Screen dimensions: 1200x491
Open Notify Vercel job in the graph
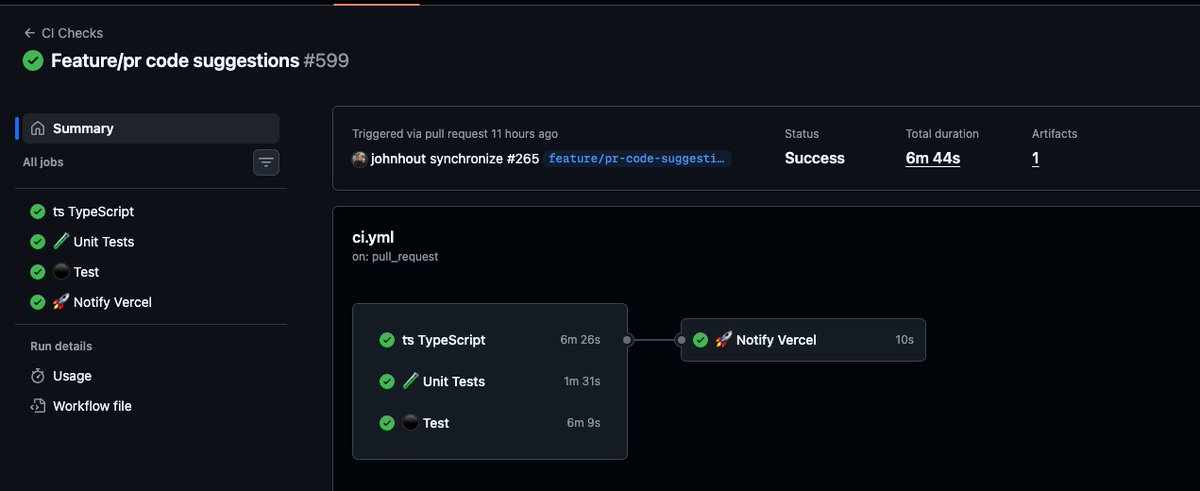pyautogui.click(x=803, y=340)
